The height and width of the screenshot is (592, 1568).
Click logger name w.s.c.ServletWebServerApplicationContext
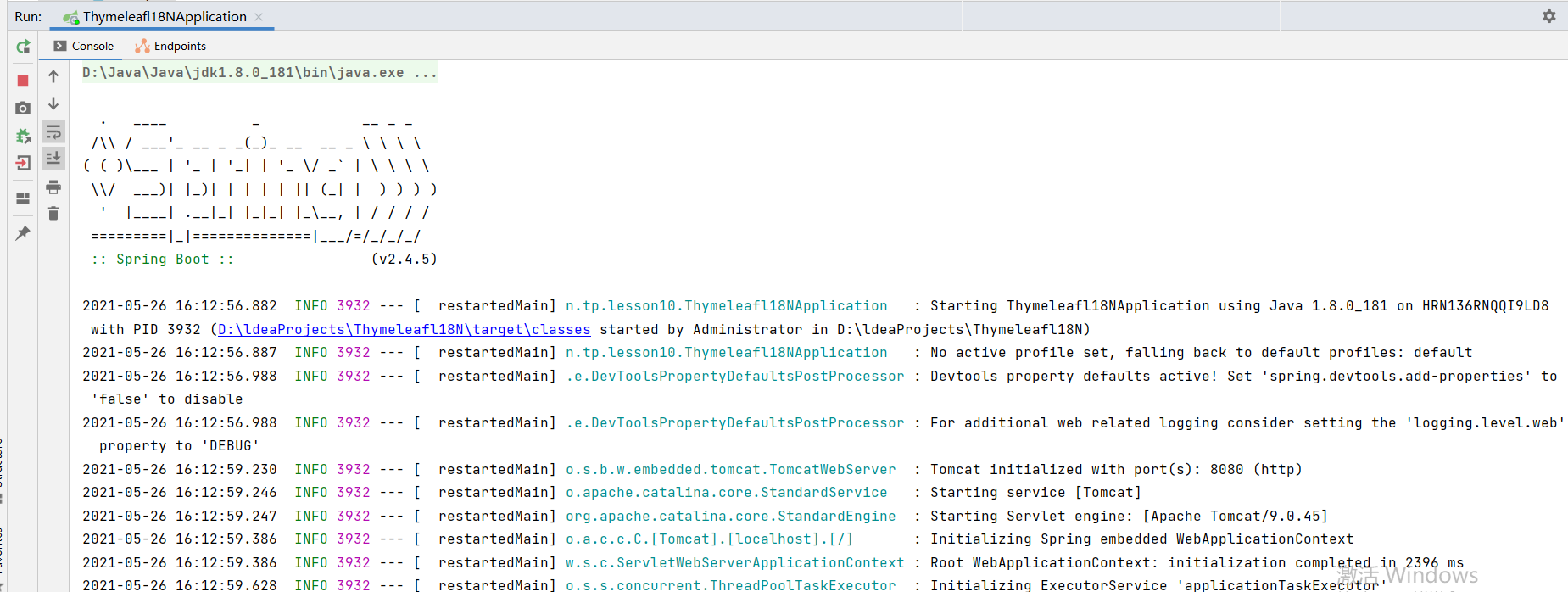pyautogui.click(x=735, y=563)
